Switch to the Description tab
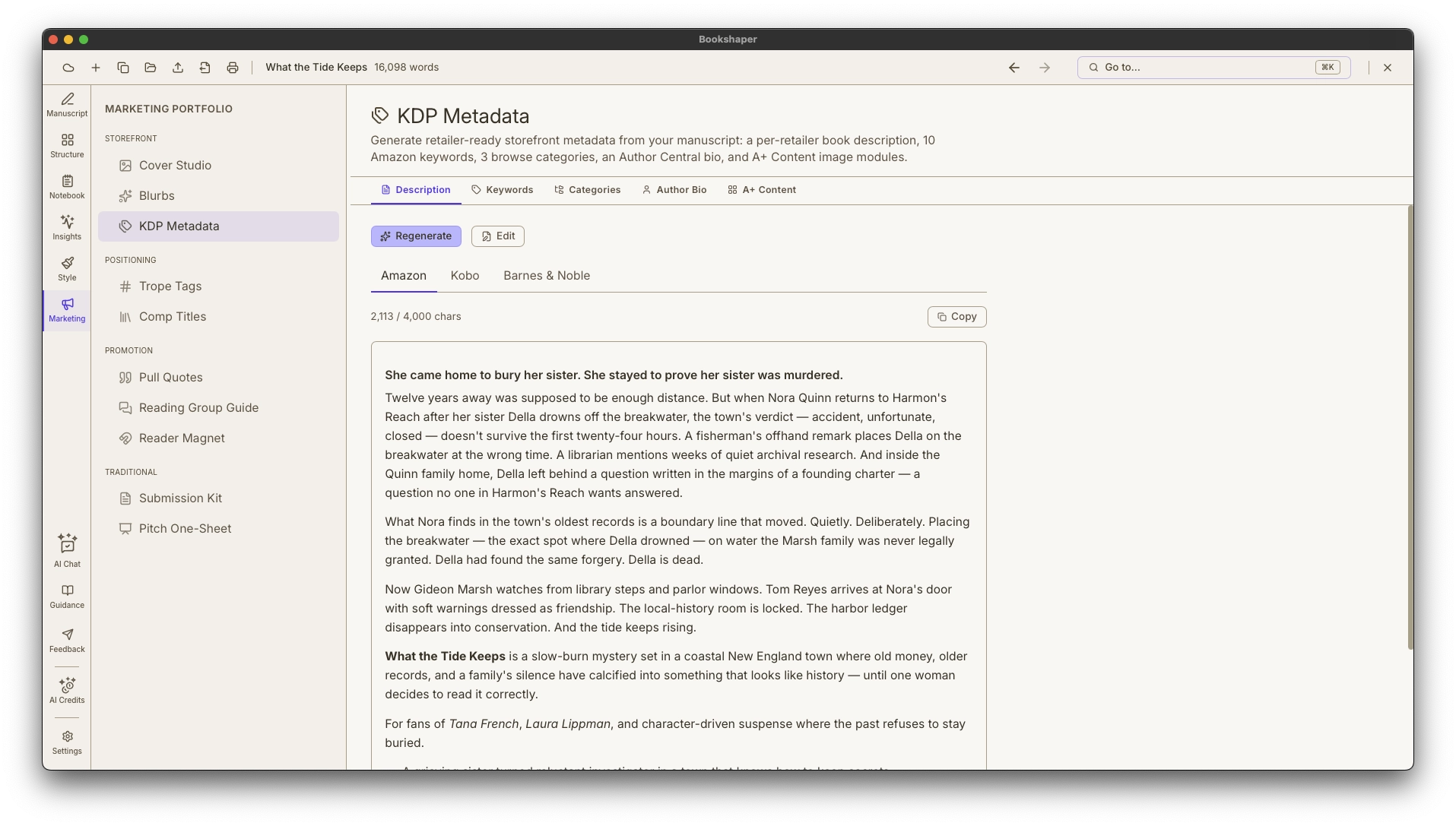The height and width of the screenshot is (826, 1456). (416, 190)
